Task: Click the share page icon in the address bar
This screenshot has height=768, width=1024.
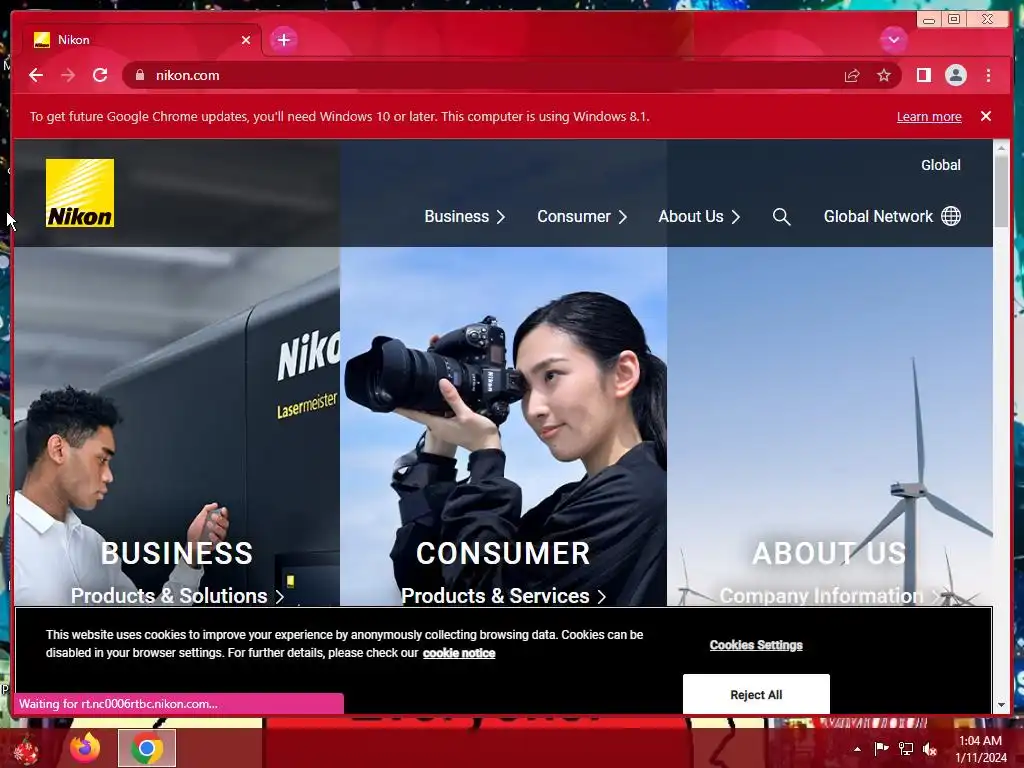Action: 852,76
